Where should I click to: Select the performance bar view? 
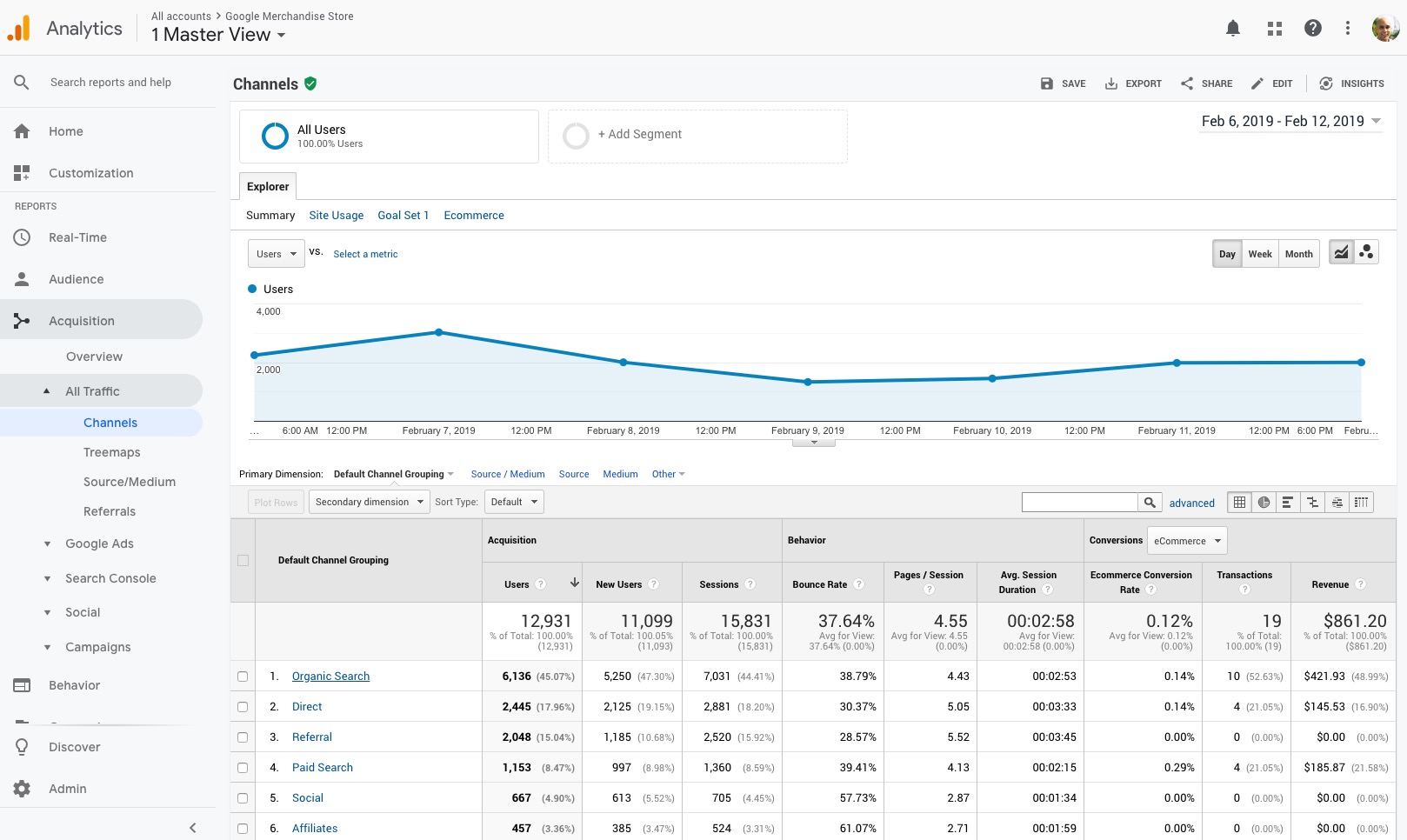pyautogui.click(x=1288, y=502)
